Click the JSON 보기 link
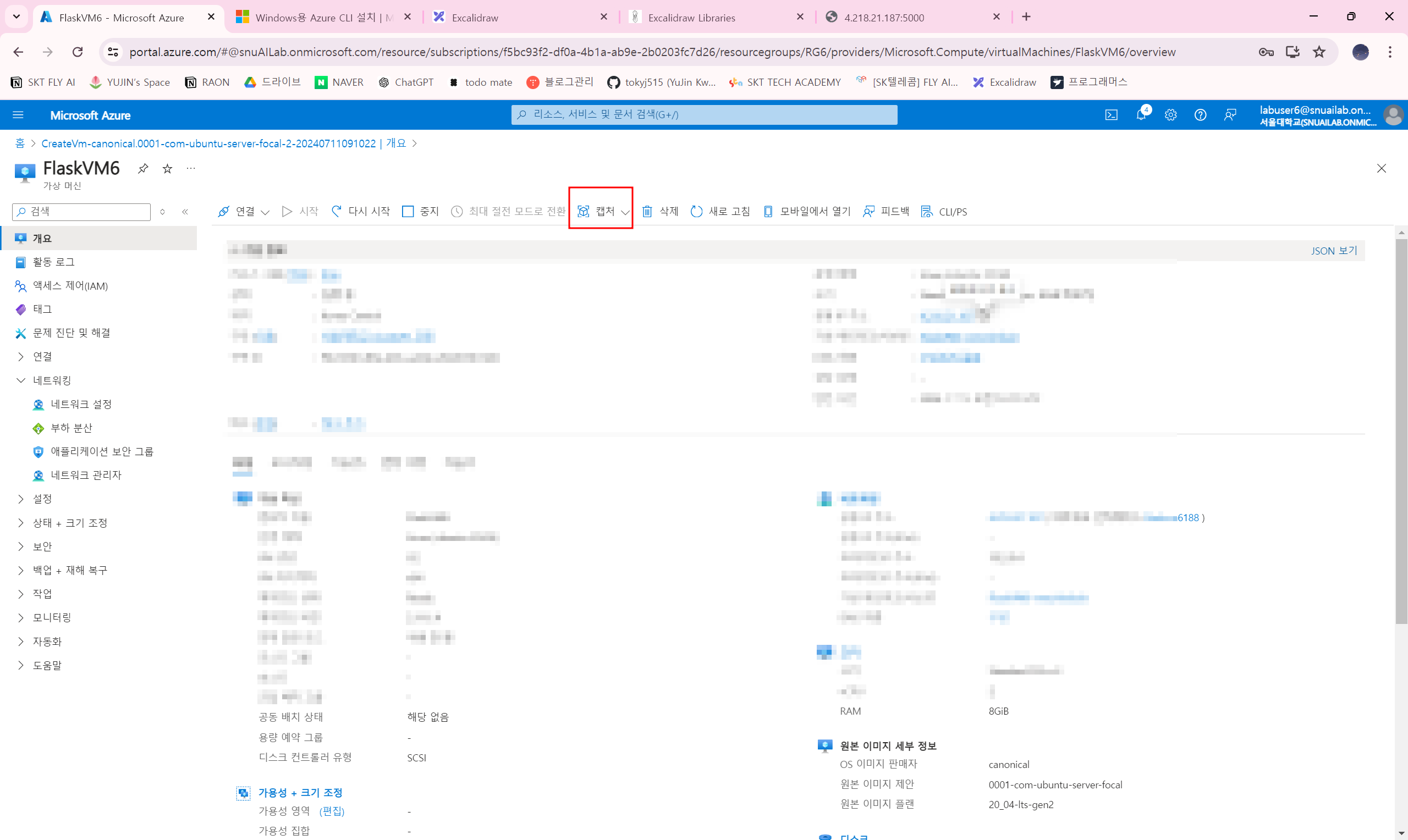Image resolution: width=1408 pixels, height=840 pixels. [1333, 250]
